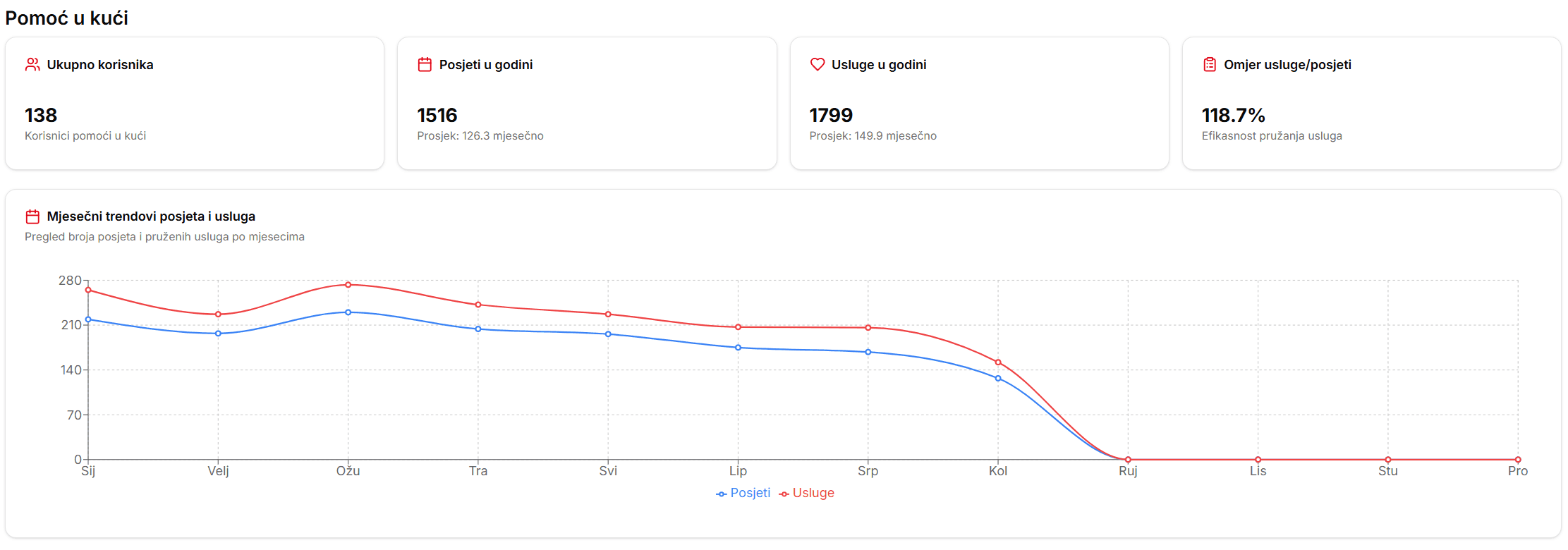This screenshot has width=1568, height=550.
Task: Toggle the Posjeti series legend label
Action: pyautogui.click(x=750, y=493)
